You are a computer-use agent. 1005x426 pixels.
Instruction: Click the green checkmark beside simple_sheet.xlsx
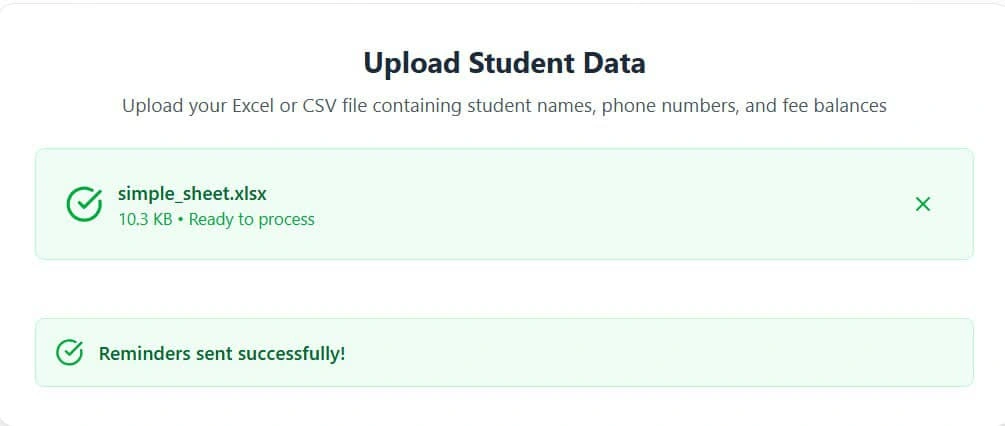tap(84, 204)
